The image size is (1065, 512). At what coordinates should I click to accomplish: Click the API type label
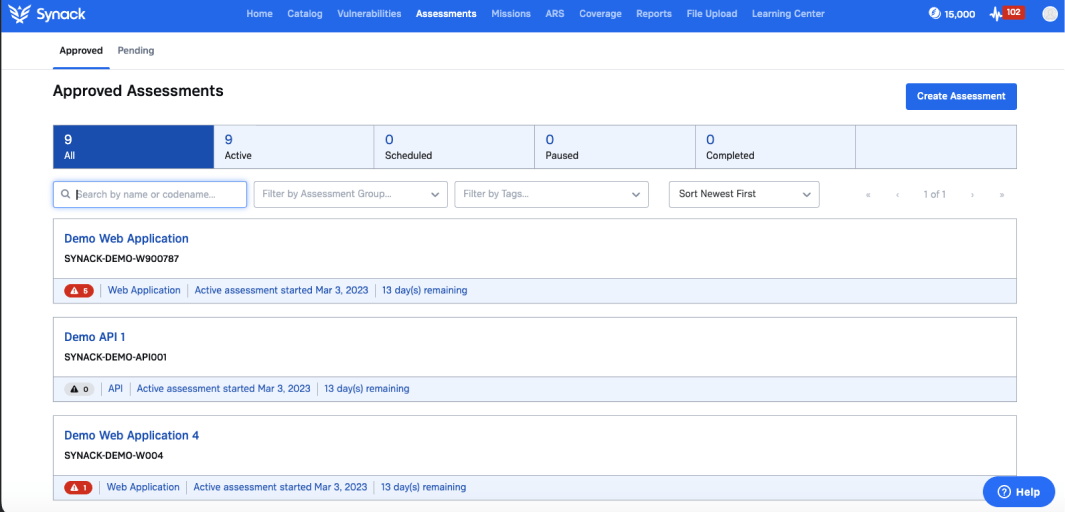pos(115,389)
